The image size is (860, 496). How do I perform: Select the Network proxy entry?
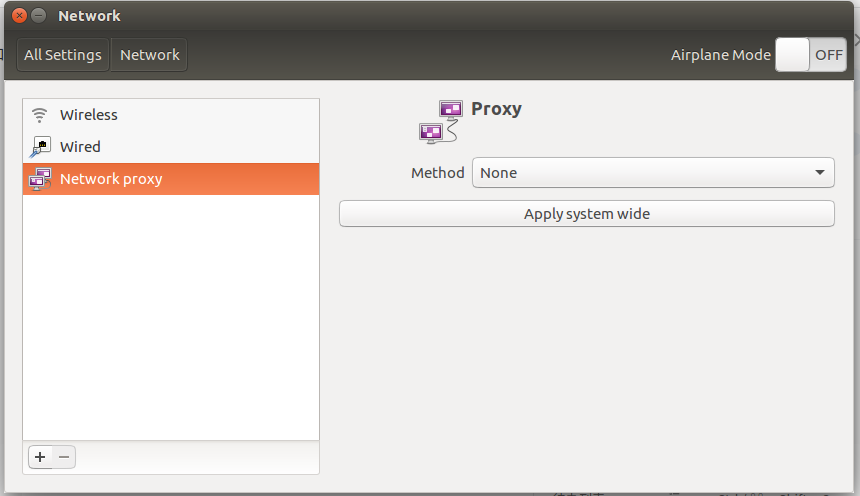pyautogui.click(x=171, y=179)
